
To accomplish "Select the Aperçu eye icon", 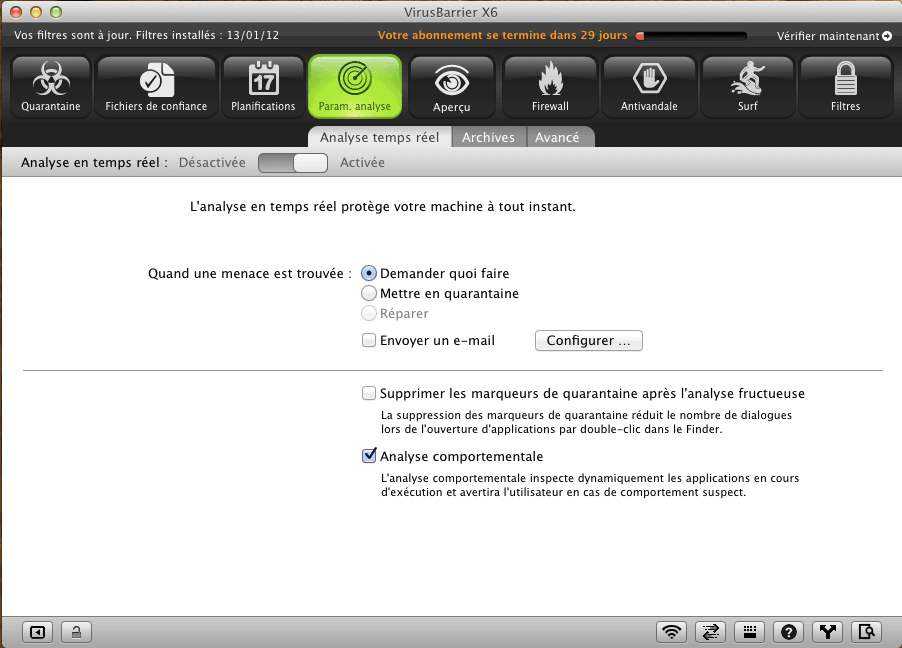I will click(451, 87).
